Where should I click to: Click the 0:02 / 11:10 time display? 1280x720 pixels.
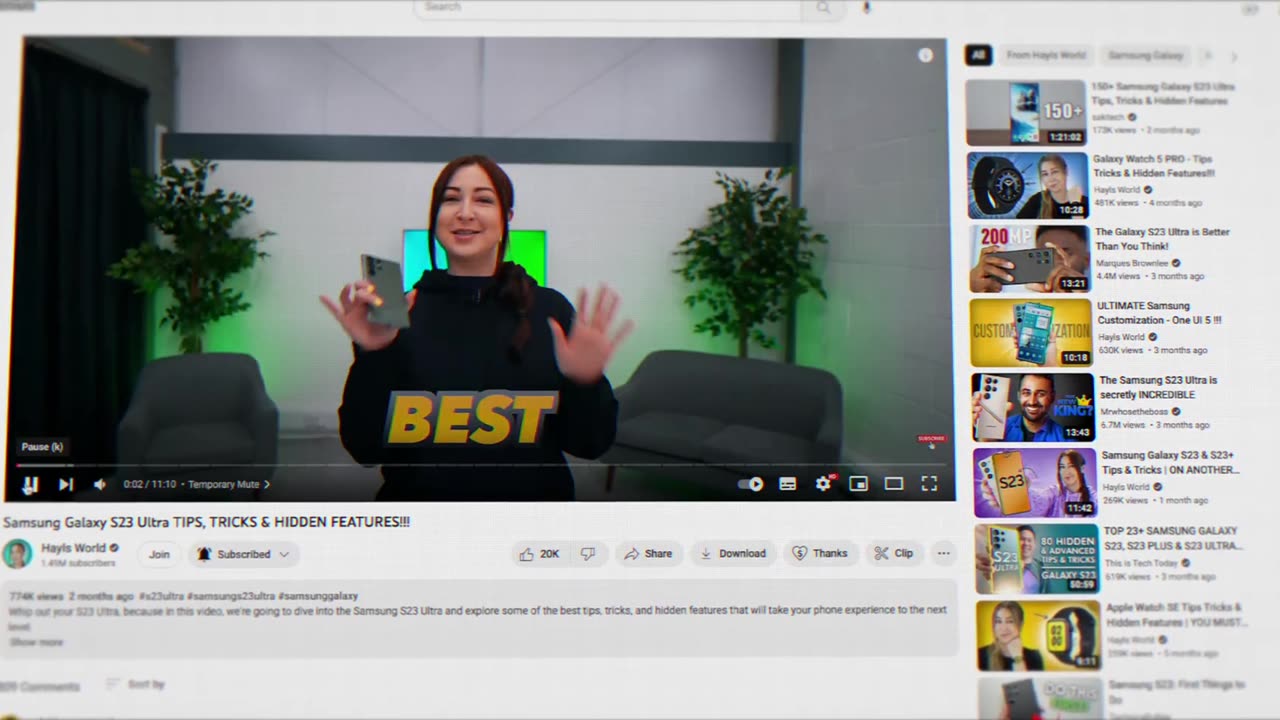pyautogui.click(x=150, y=485)
